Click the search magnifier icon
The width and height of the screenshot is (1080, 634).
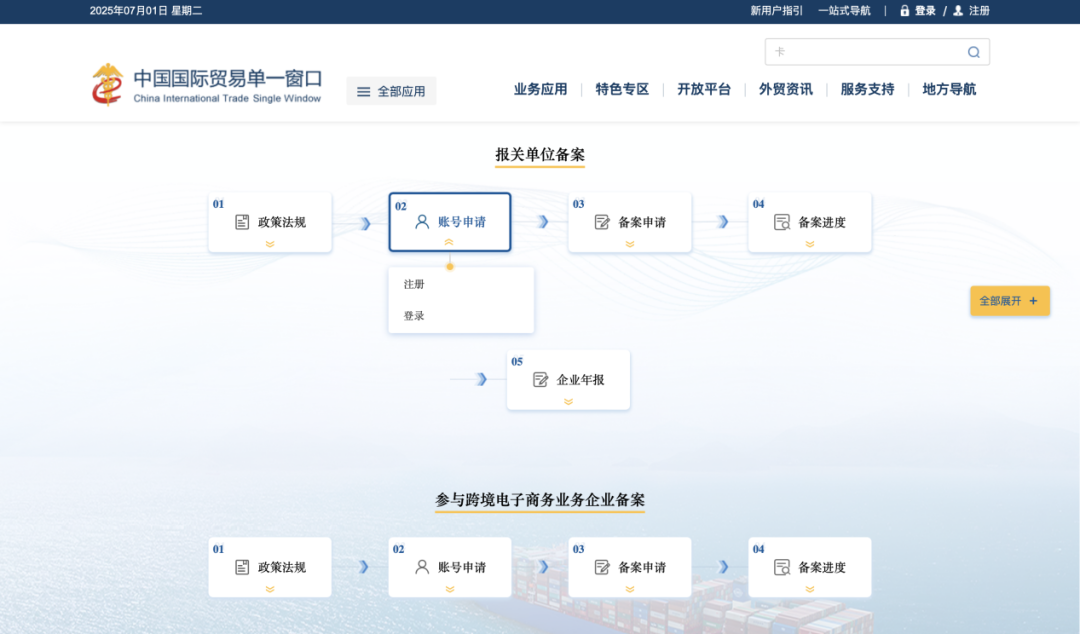coord(973,51)
